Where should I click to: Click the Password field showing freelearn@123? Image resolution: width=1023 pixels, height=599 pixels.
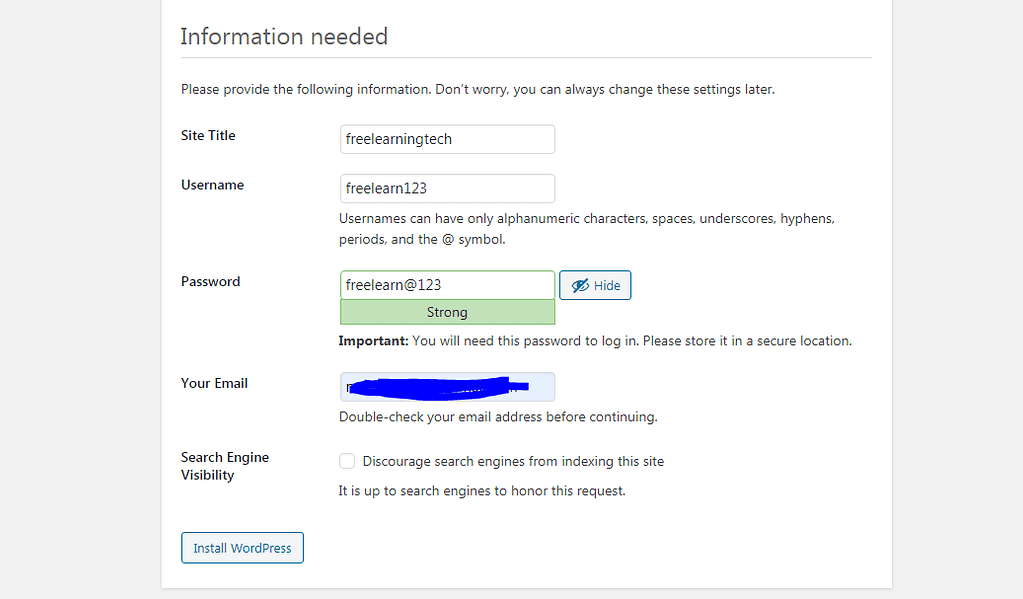pyautogui.click(x=447, y=285)
